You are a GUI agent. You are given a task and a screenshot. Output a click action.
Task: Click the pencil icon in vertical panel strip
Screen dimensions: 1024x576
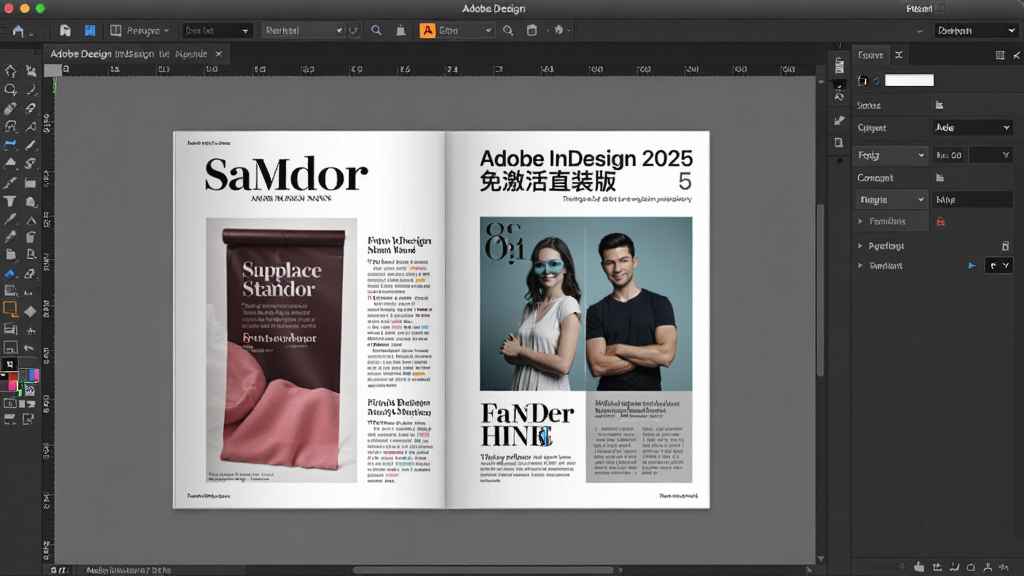839,120
